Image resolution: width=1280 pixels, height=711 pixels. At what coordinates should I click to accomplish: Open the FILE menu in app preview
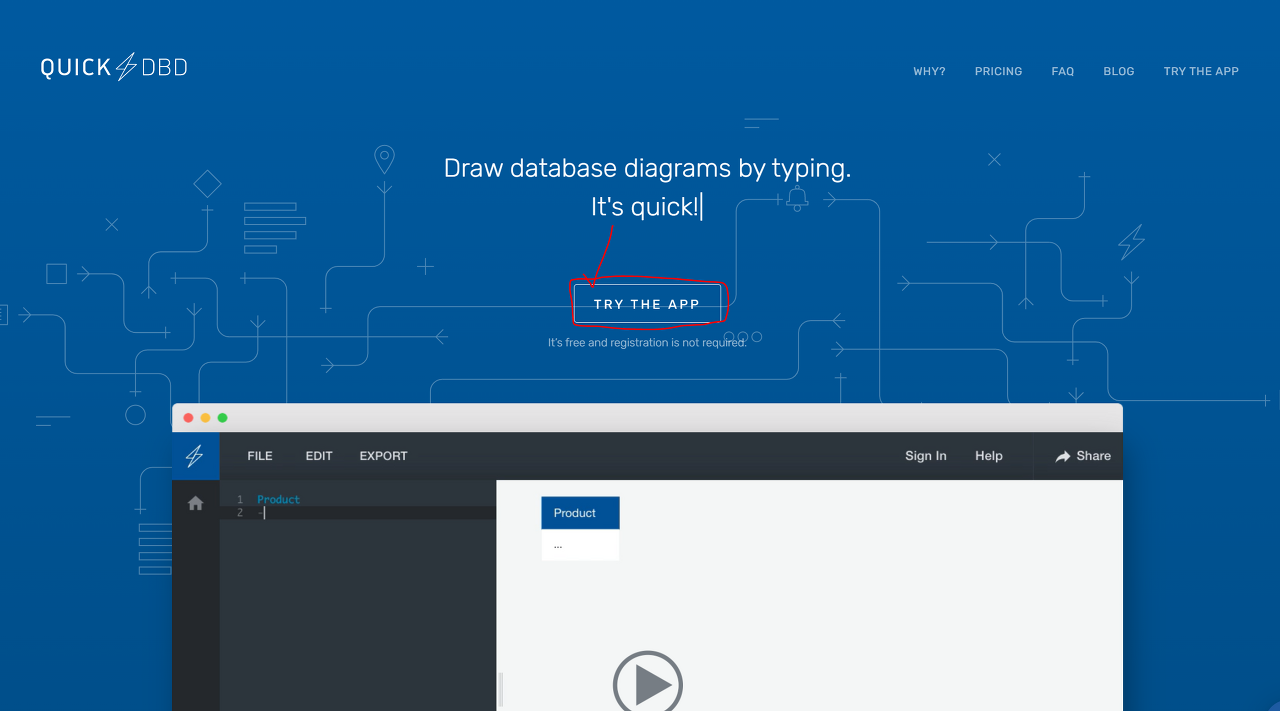coord(260,456)
